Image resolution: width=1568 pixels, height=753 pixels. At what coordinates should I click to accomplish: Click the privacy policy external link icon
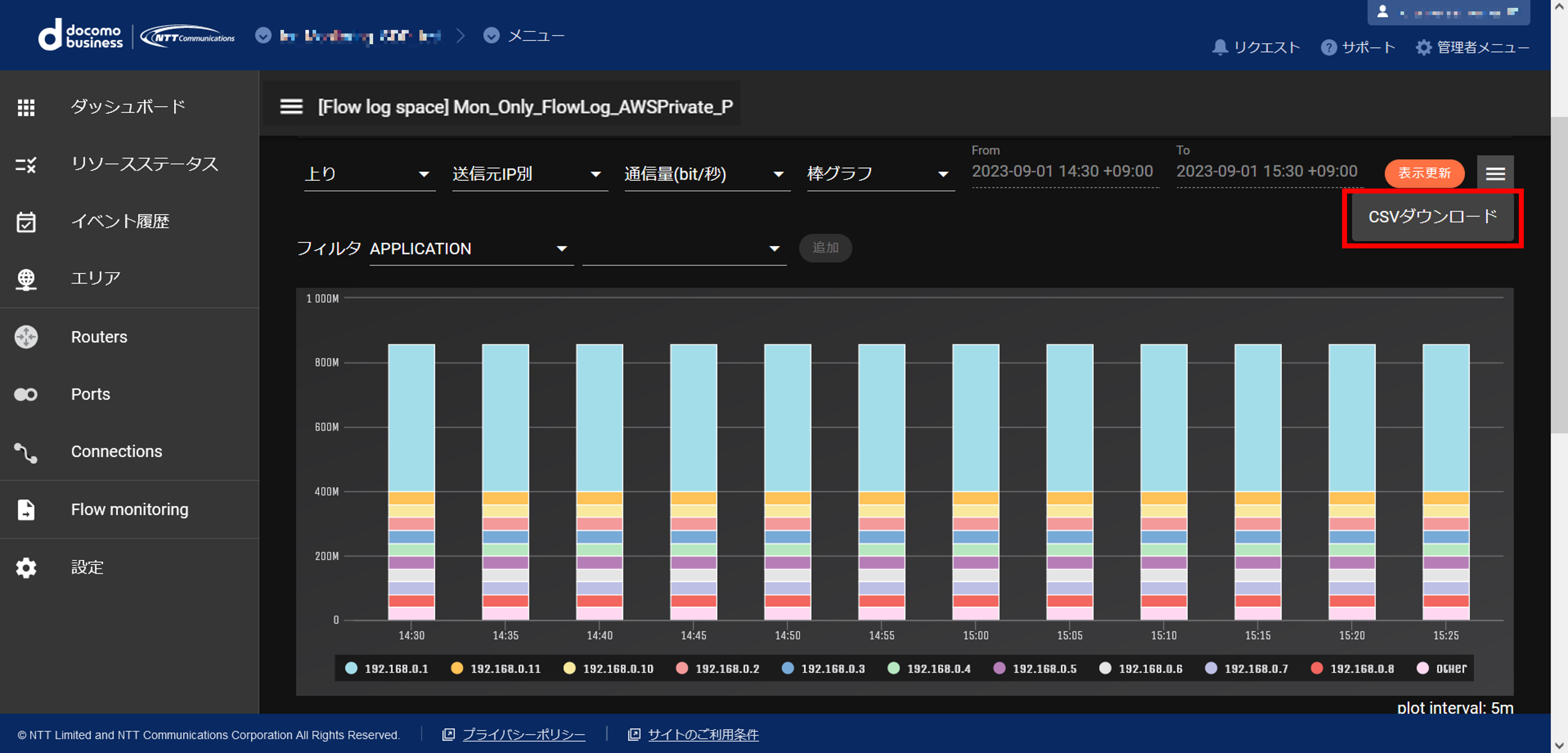[x=448, y=734]
